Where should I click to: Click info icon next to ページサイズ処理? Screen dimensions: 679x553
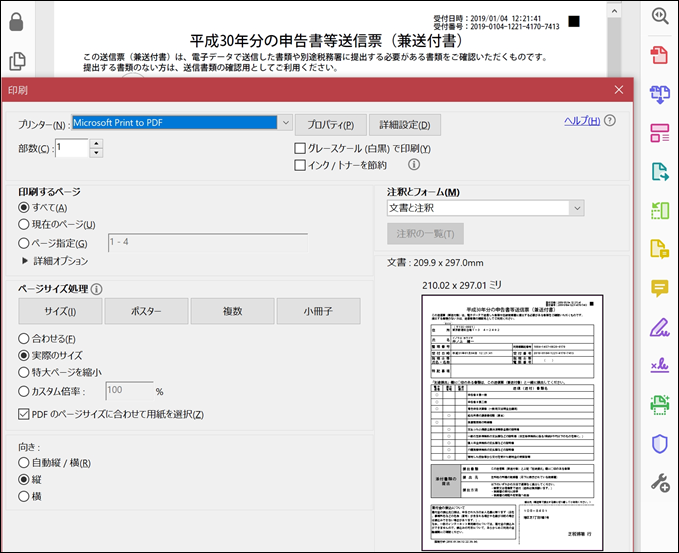pyautogui.click(x=97, y=289)
